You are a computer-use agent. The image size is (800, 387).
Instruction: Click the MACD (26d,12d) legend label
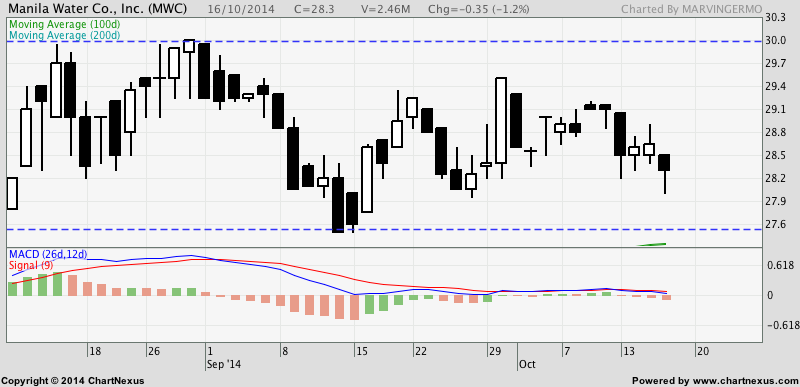[x=48, y=254]
